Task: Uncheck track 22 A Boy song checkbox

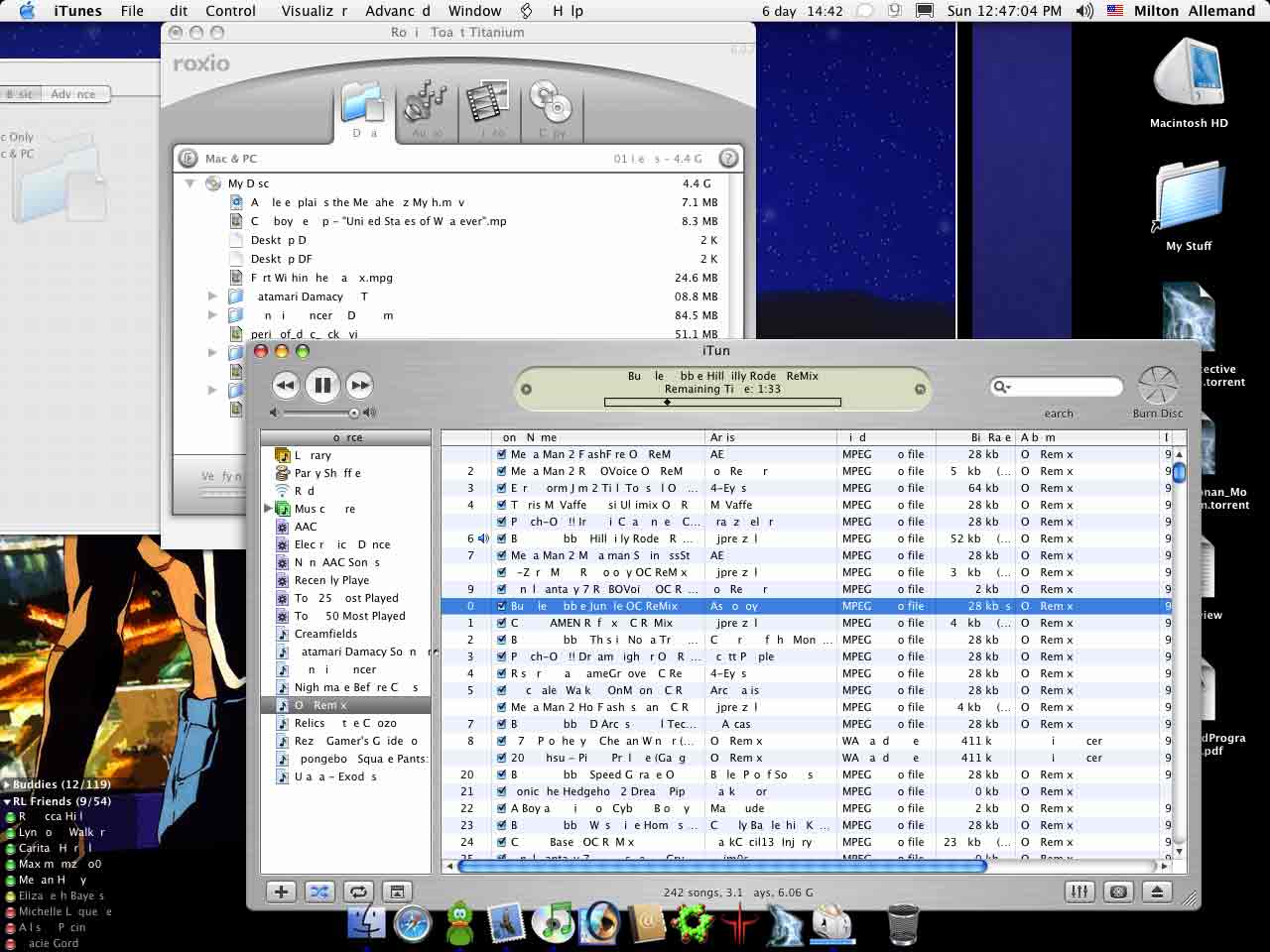Action: tap(501, 808)
